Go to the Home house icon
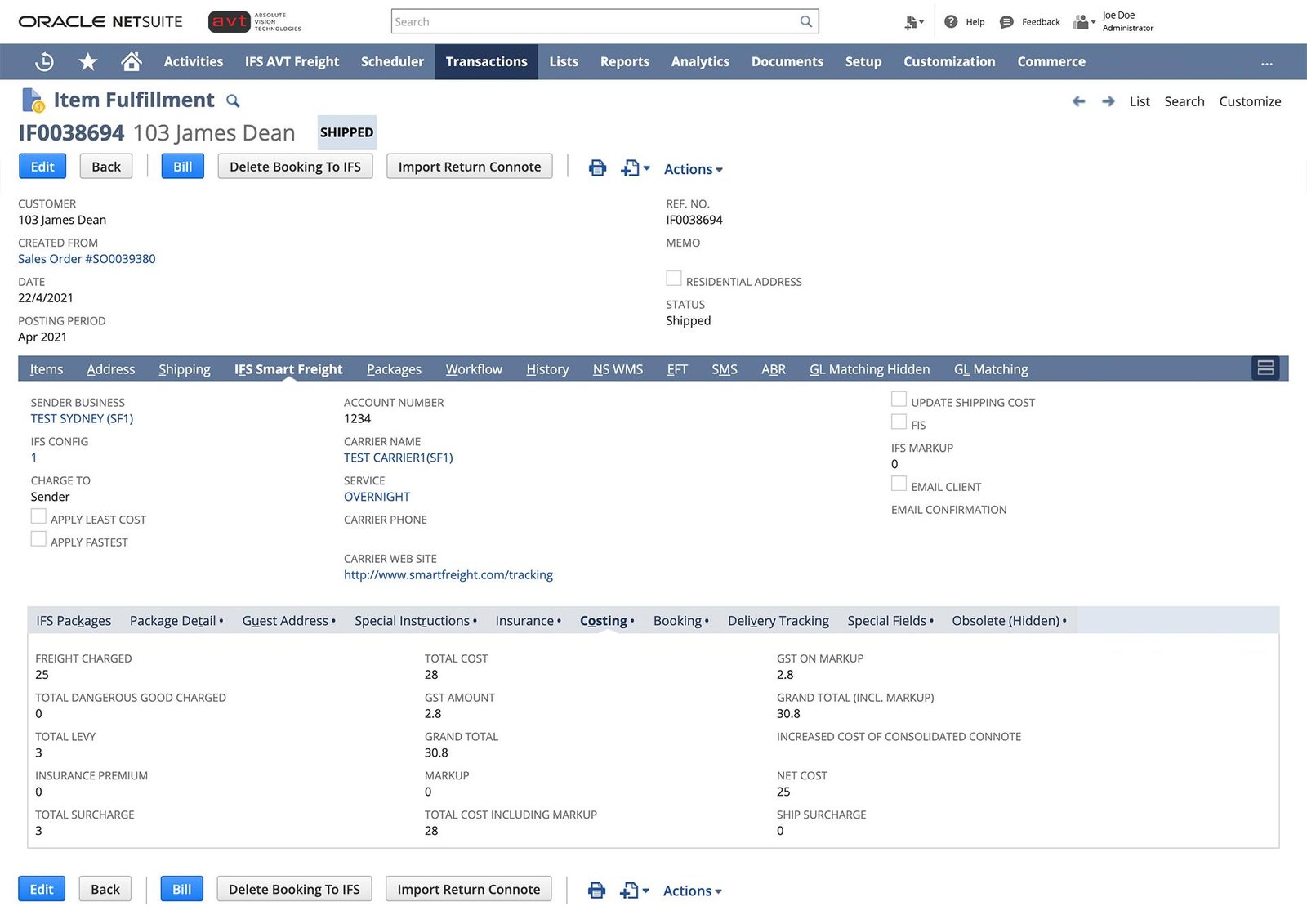Screen dimensions: 1307x924 click(132, 61)
